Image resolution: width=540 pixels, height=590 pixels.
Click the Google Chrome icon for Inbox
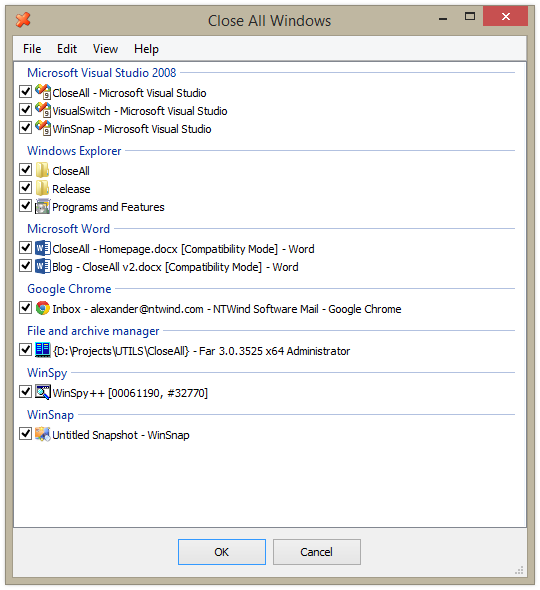point(43,308)
